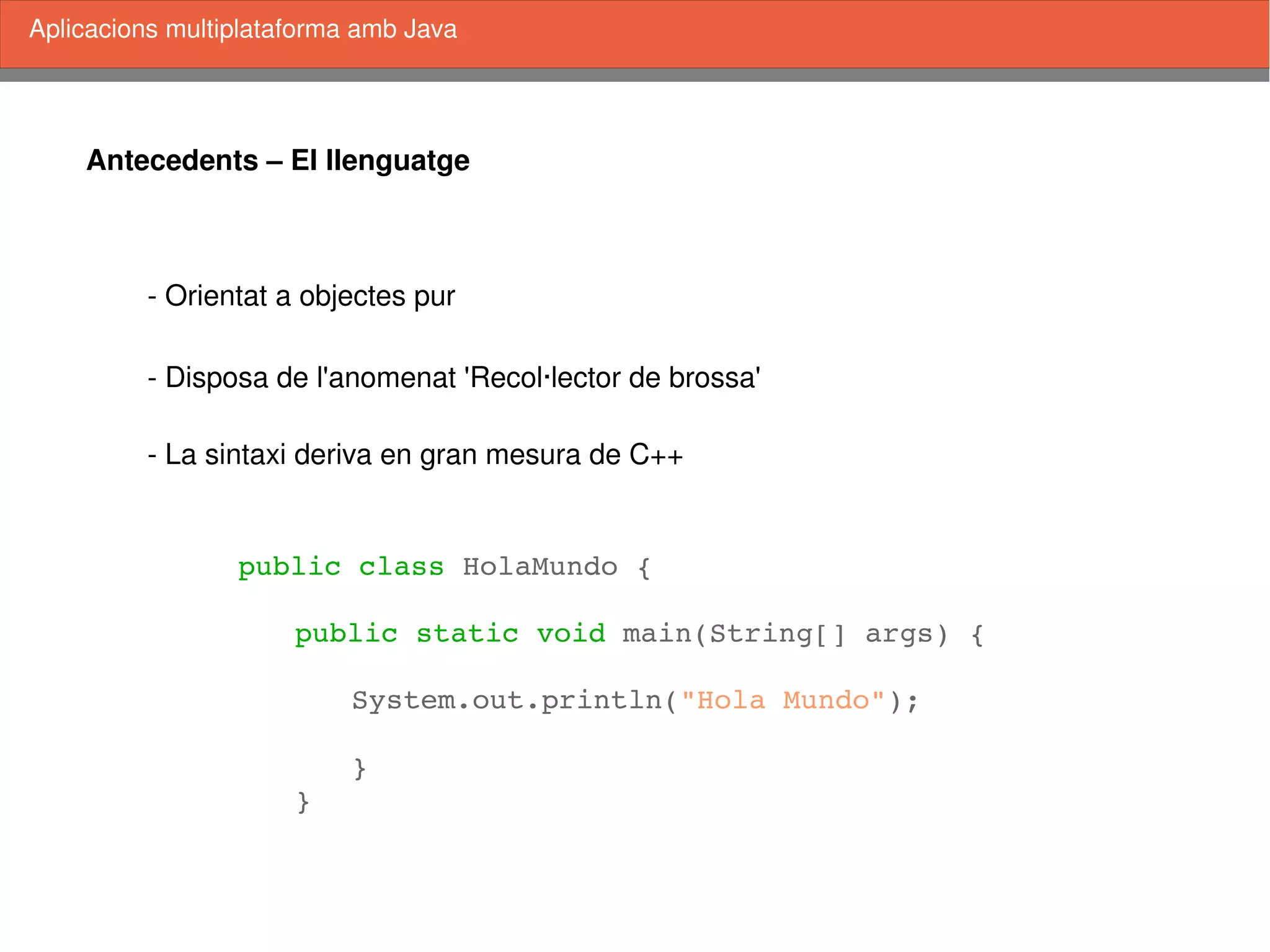
Task: Click the code line 'public class HolaMundo {'
Action: point(445,567)
